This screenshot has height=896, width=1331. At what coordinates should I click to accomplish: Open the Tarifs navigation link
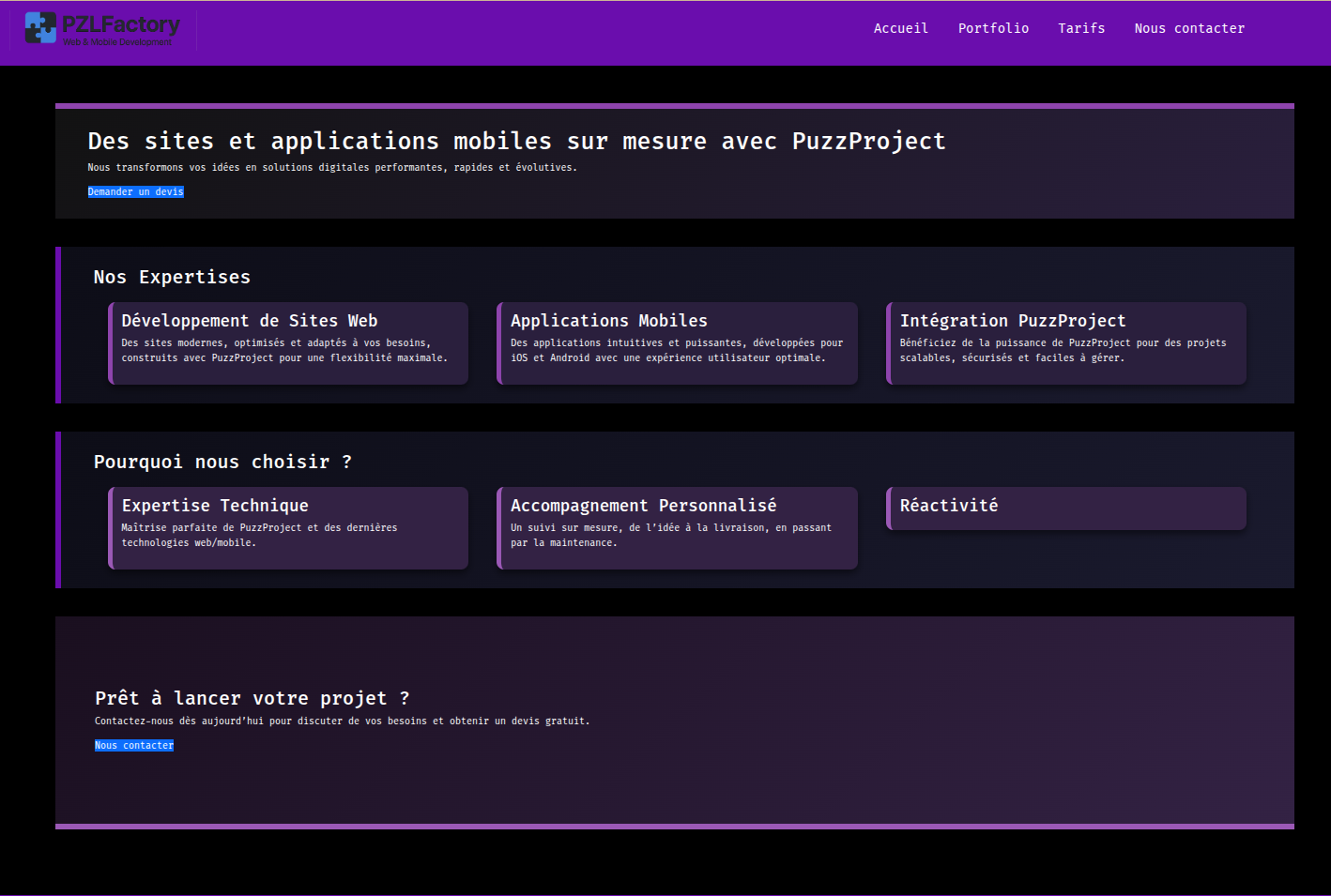tap(1081, 28)
